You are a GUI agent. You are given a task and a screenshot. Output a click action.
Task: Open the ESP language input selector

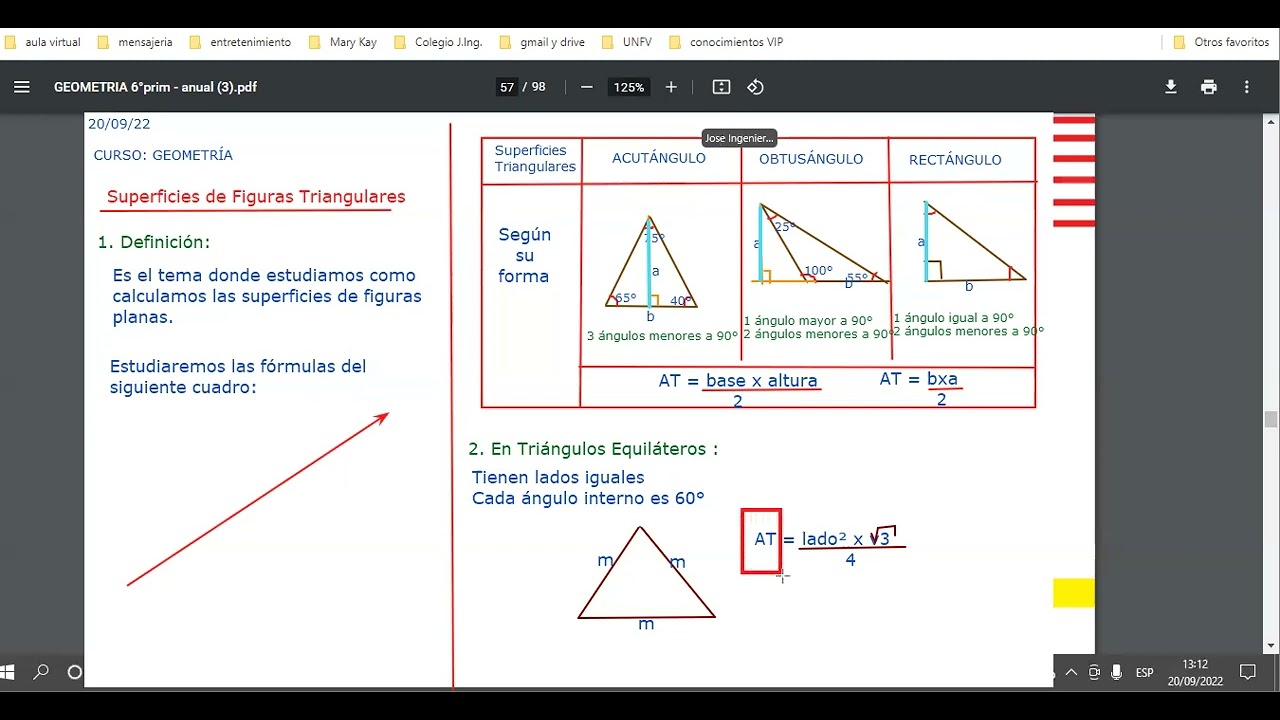pyautogui.click(x=1144, y=673)
